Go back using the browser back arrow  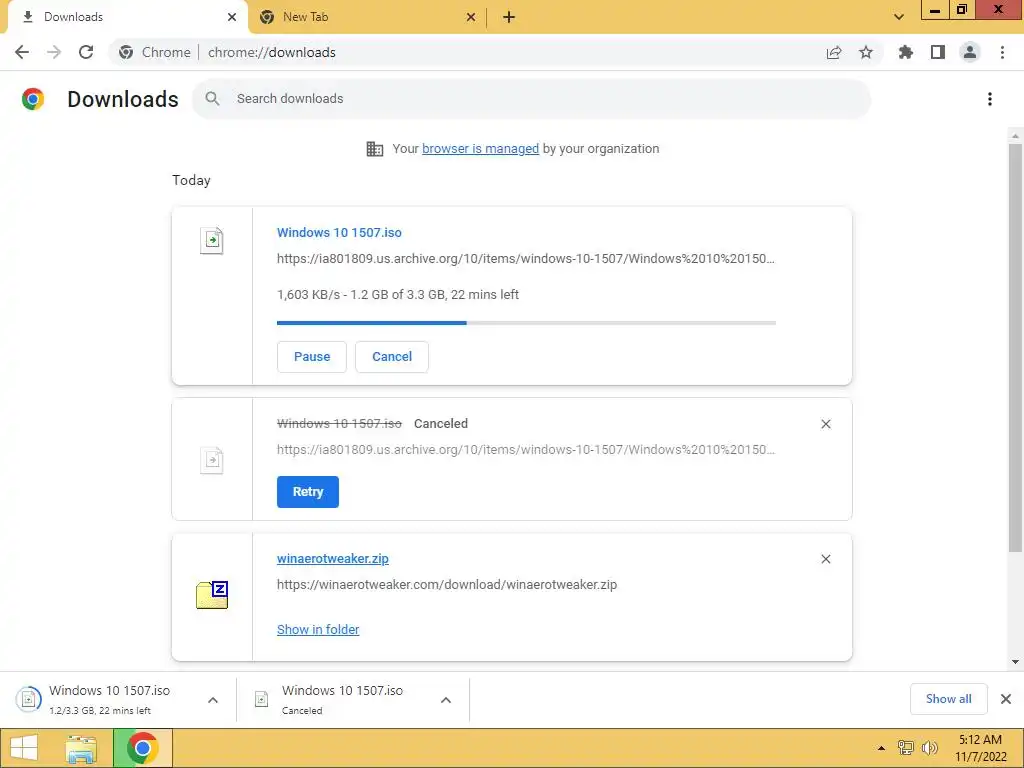point(22,52)
